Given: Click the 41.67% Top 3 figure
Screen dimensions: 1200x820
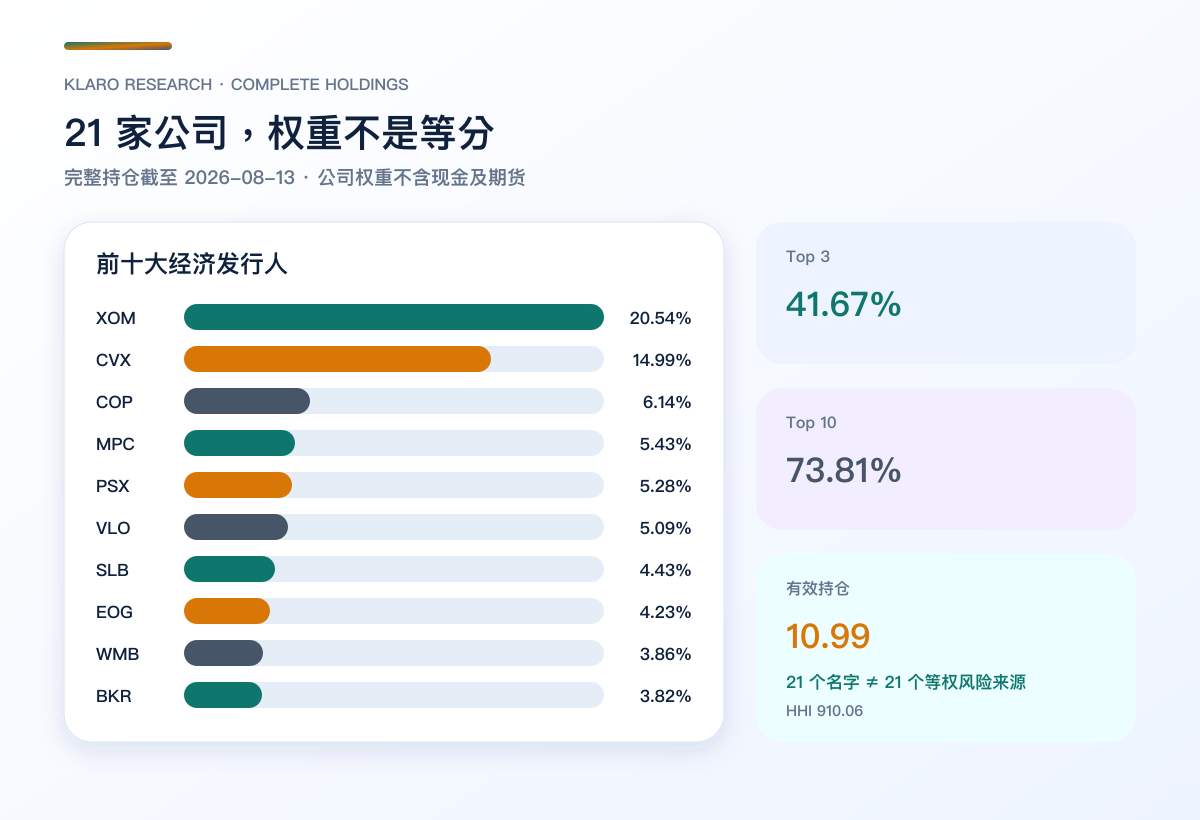Looking at the screenshot, I should click(844, 304).
